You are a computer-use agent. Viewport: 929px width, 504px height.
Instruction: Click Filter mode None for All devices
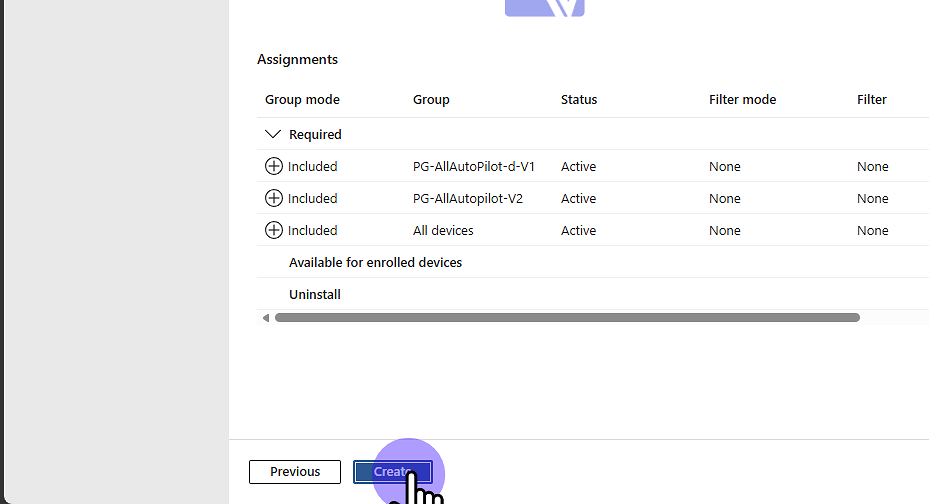point(725,230)
